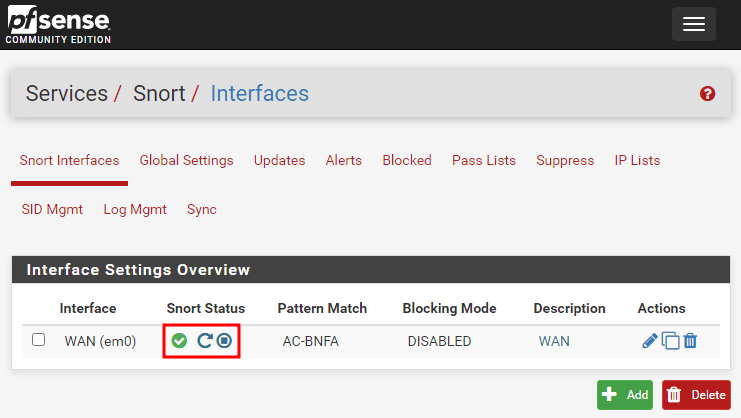Image resolution: width=741 pixels, height=418 pixels.
Task: Open the red help question mark icon
Action: pos(708,94)
